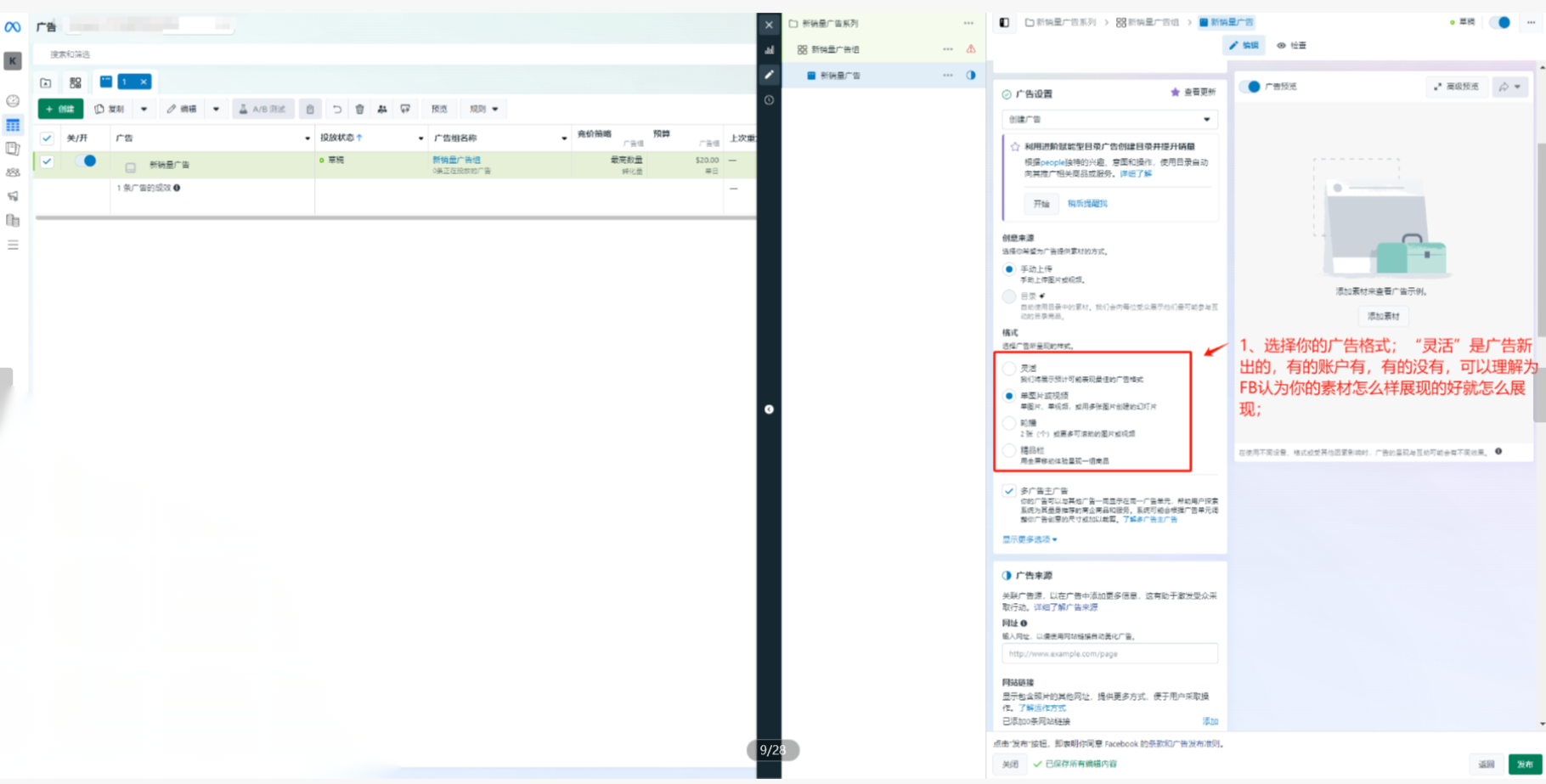
Task: Open the 规则 dropdown in toolbar
Action: (x=484, y=109)
